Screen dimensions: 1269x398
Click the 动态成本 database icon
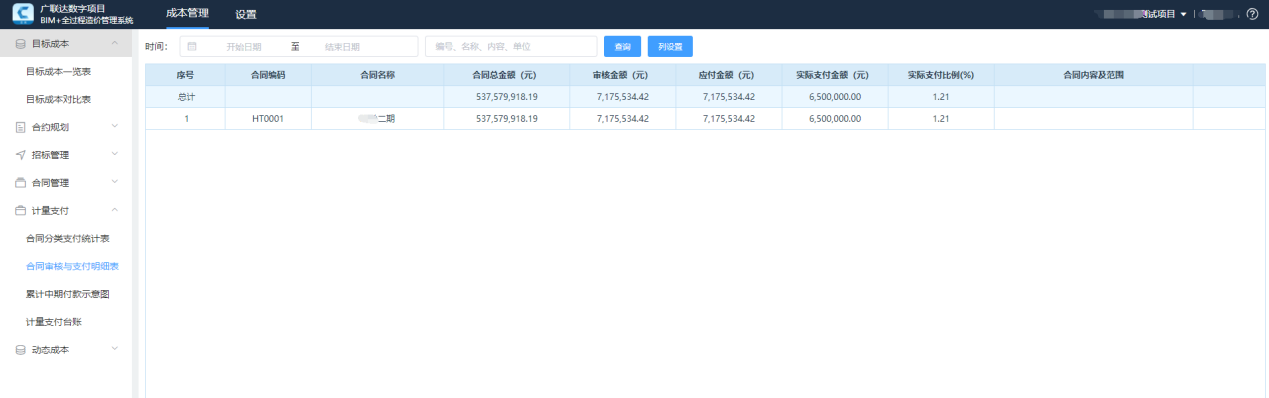pyautogui.click(x=20, y=350)
